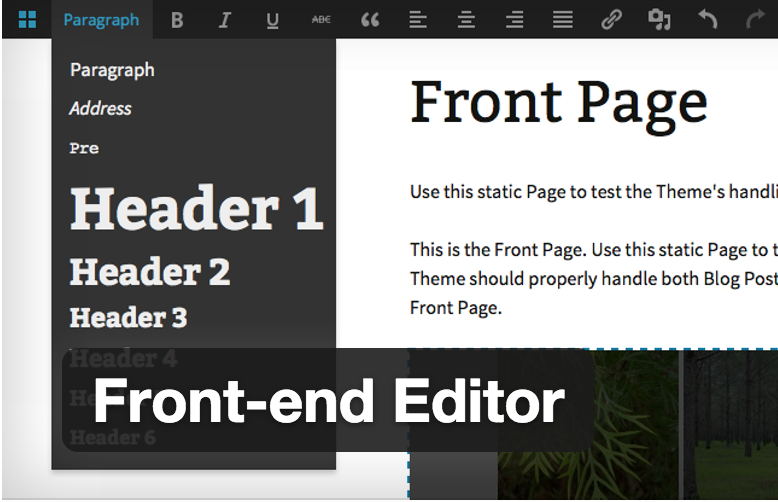Image resolution: width=778 pixels, height=502 pixels.
Task: Click paragraph starting 'Use this static Page'
Action: click(x=593, y=192)
